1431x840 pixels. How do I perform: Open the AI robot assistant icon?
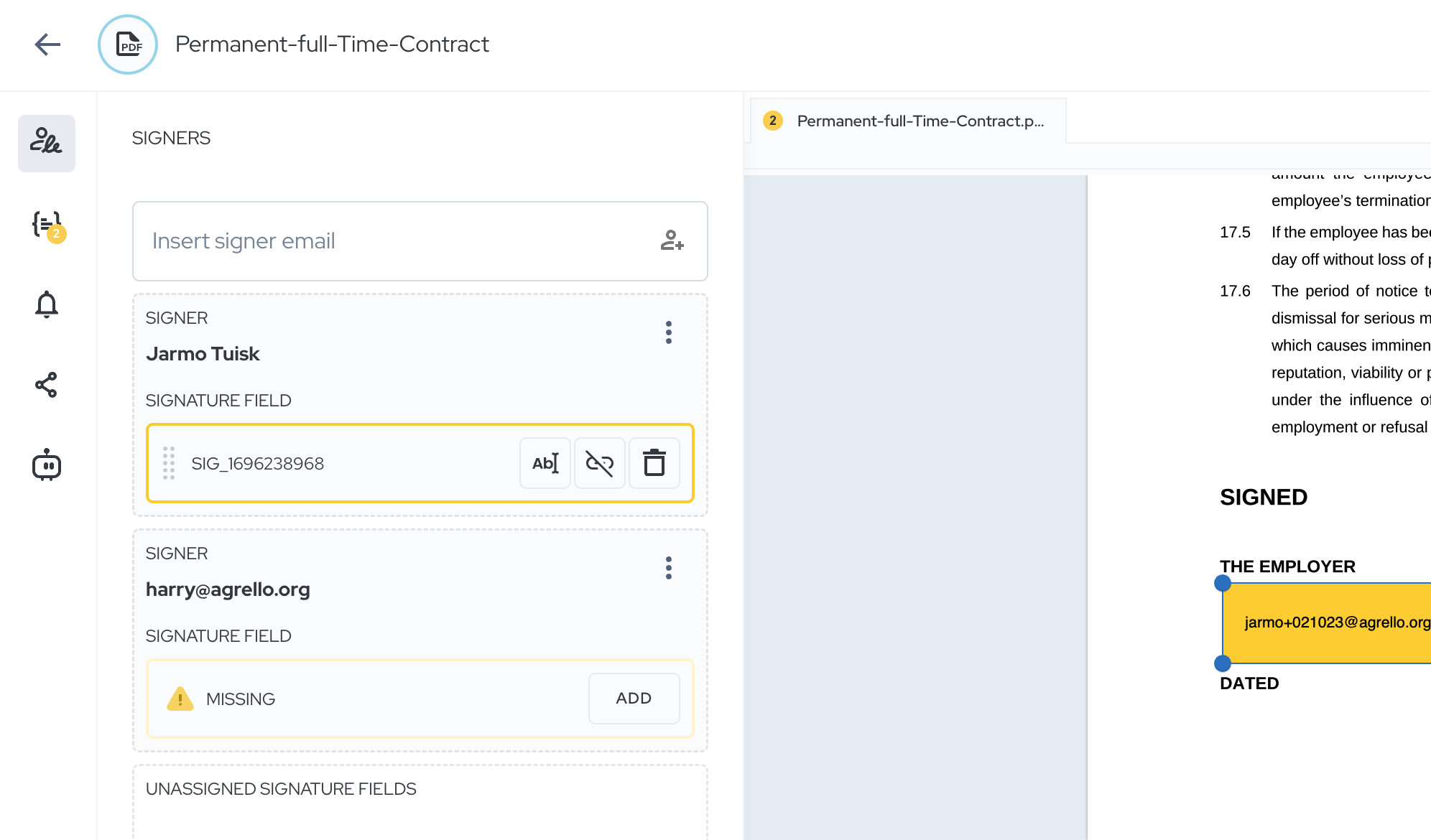(47, 465)
